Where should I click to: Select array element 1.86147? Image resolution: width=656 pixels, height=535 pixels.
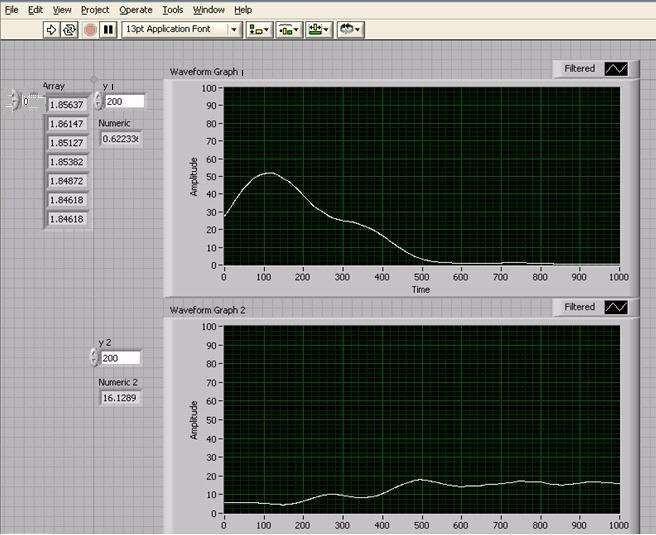[67, 124]
